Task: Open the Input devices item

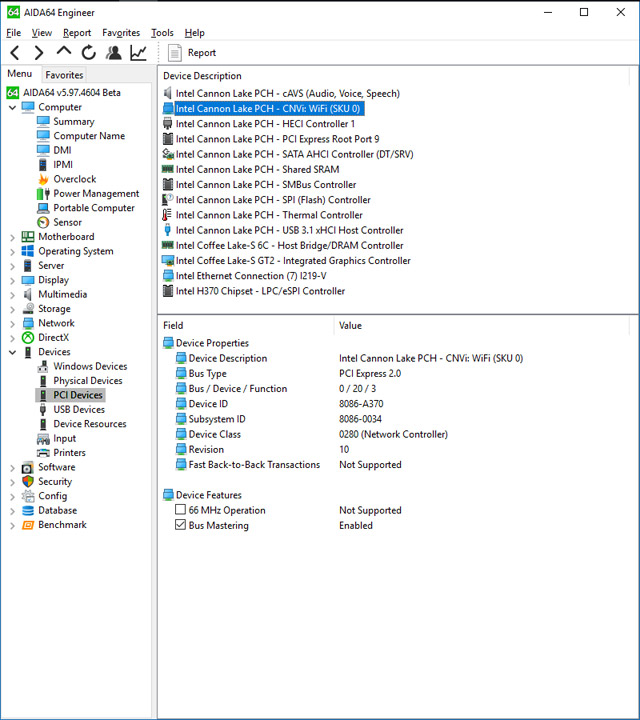Action: (x=64, y=439)
